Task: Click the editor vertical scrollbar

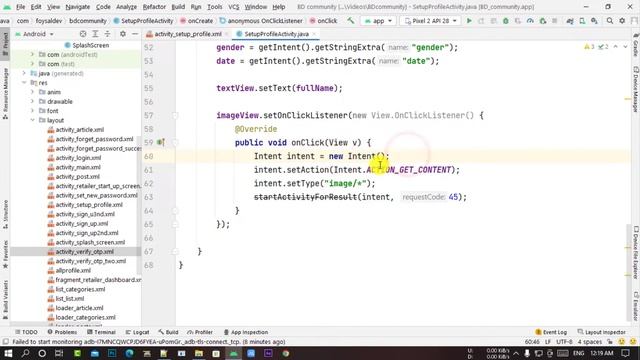Action: coord(628,273)
